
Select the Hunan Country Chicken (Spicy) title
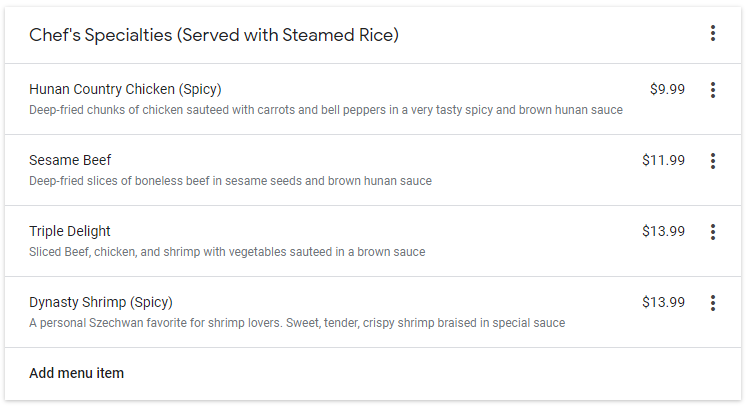point(125,89)
